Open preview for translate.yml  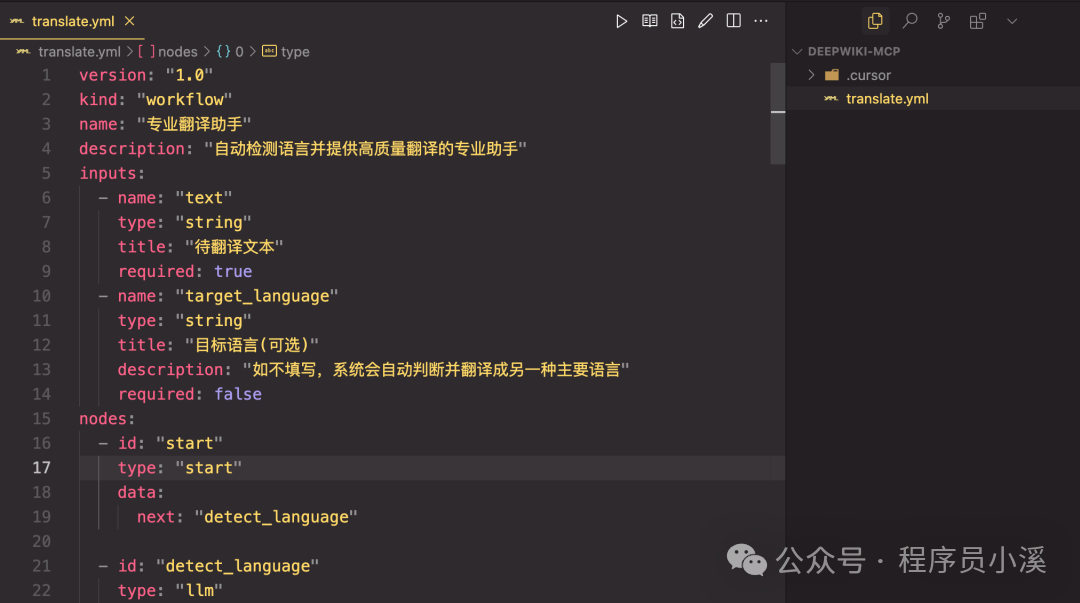tap(650, 20)
